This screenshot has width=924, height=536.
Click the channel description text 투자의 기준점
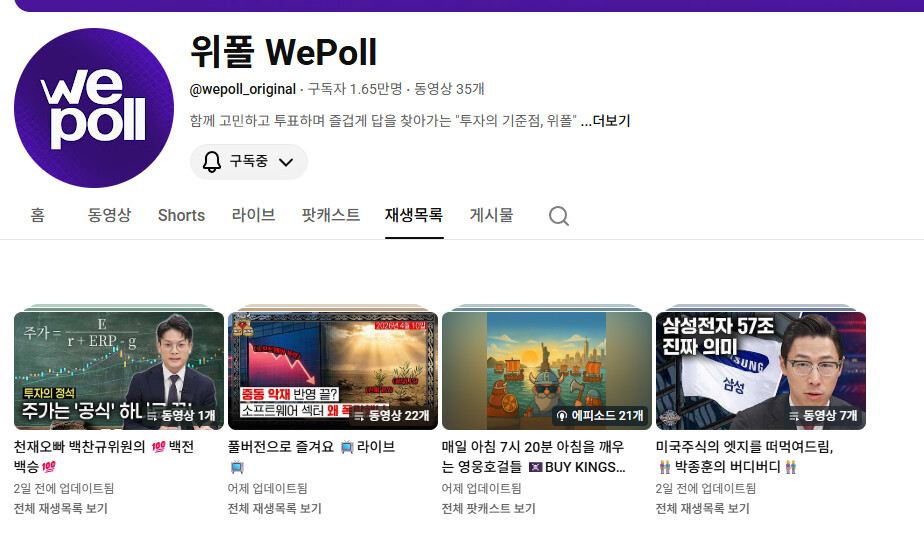coord(383,121)
